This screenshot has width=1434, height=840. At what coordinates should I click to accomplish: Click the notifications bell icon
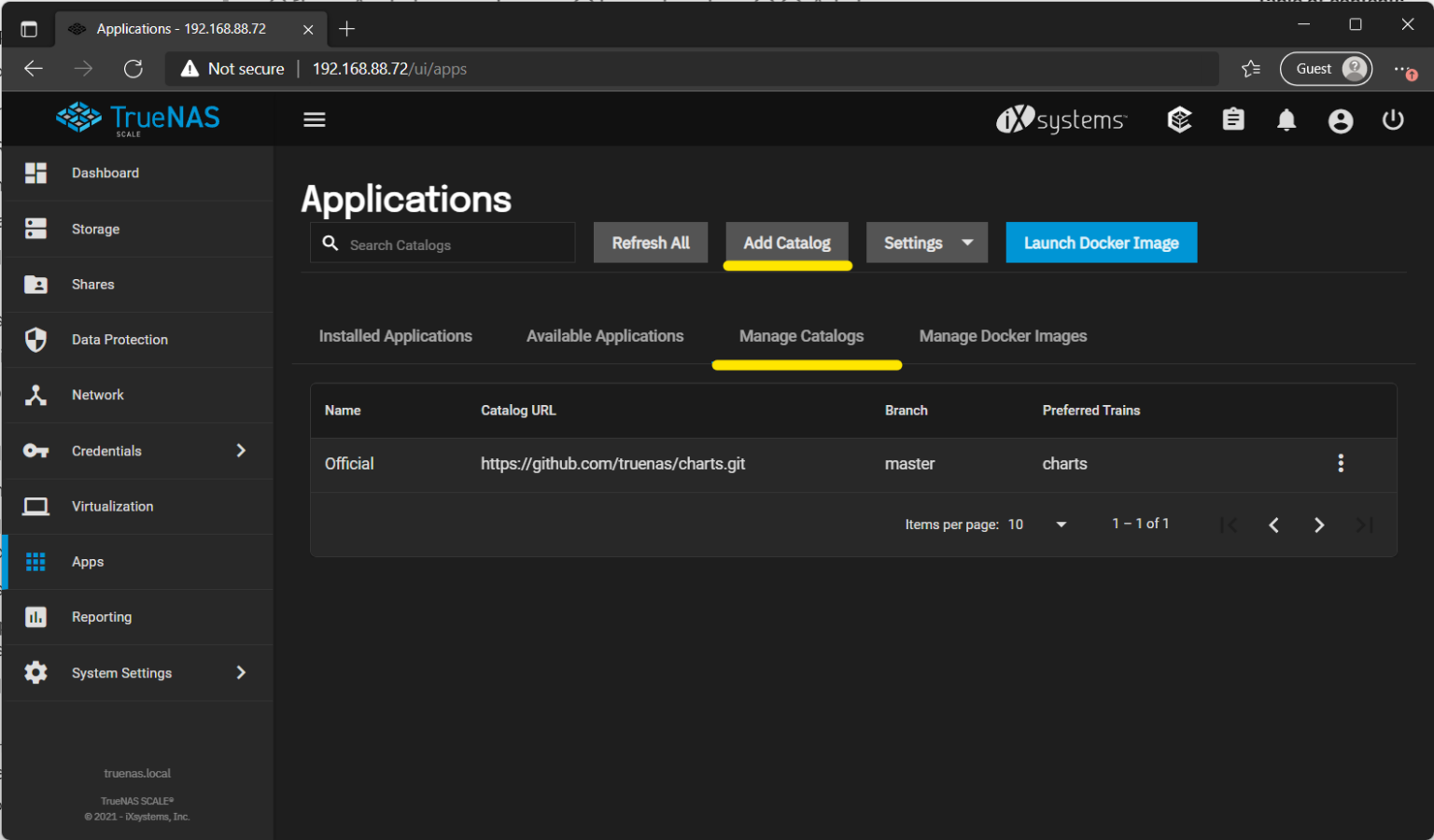[x=1286, y=119]
